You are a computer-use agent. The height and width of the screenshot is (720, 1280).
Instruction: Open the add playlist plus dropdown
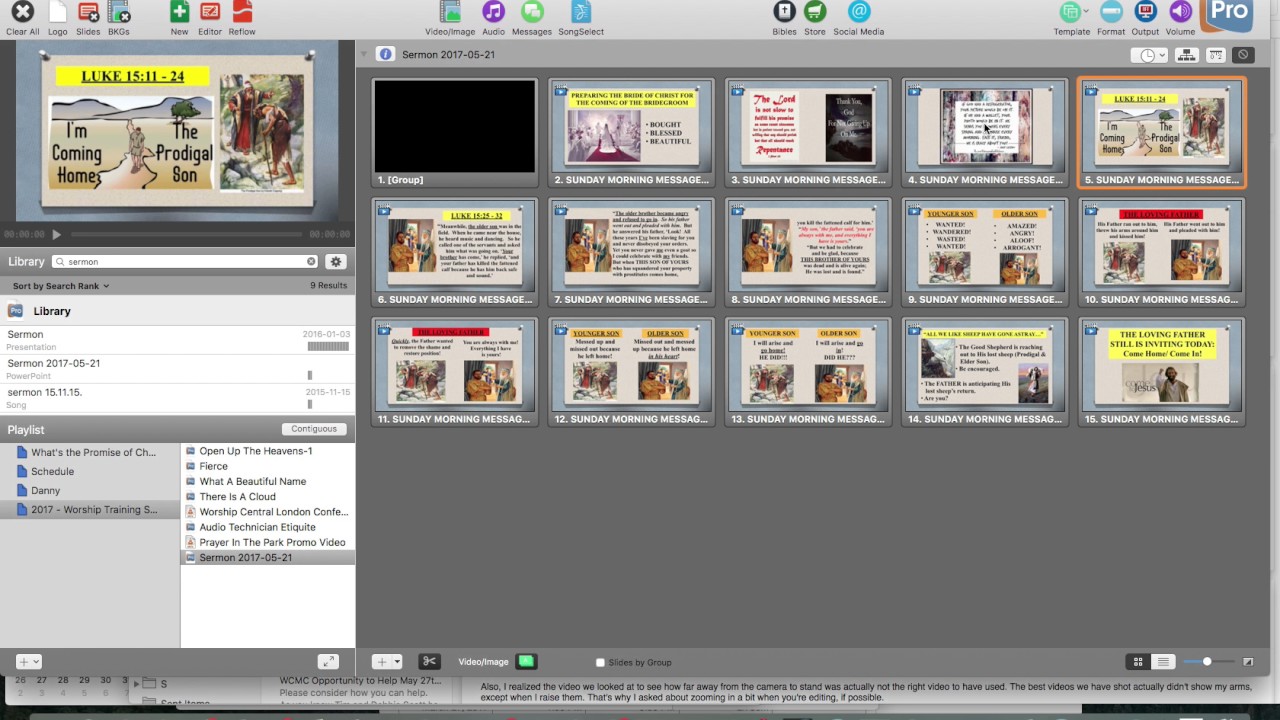pos(29,662)
